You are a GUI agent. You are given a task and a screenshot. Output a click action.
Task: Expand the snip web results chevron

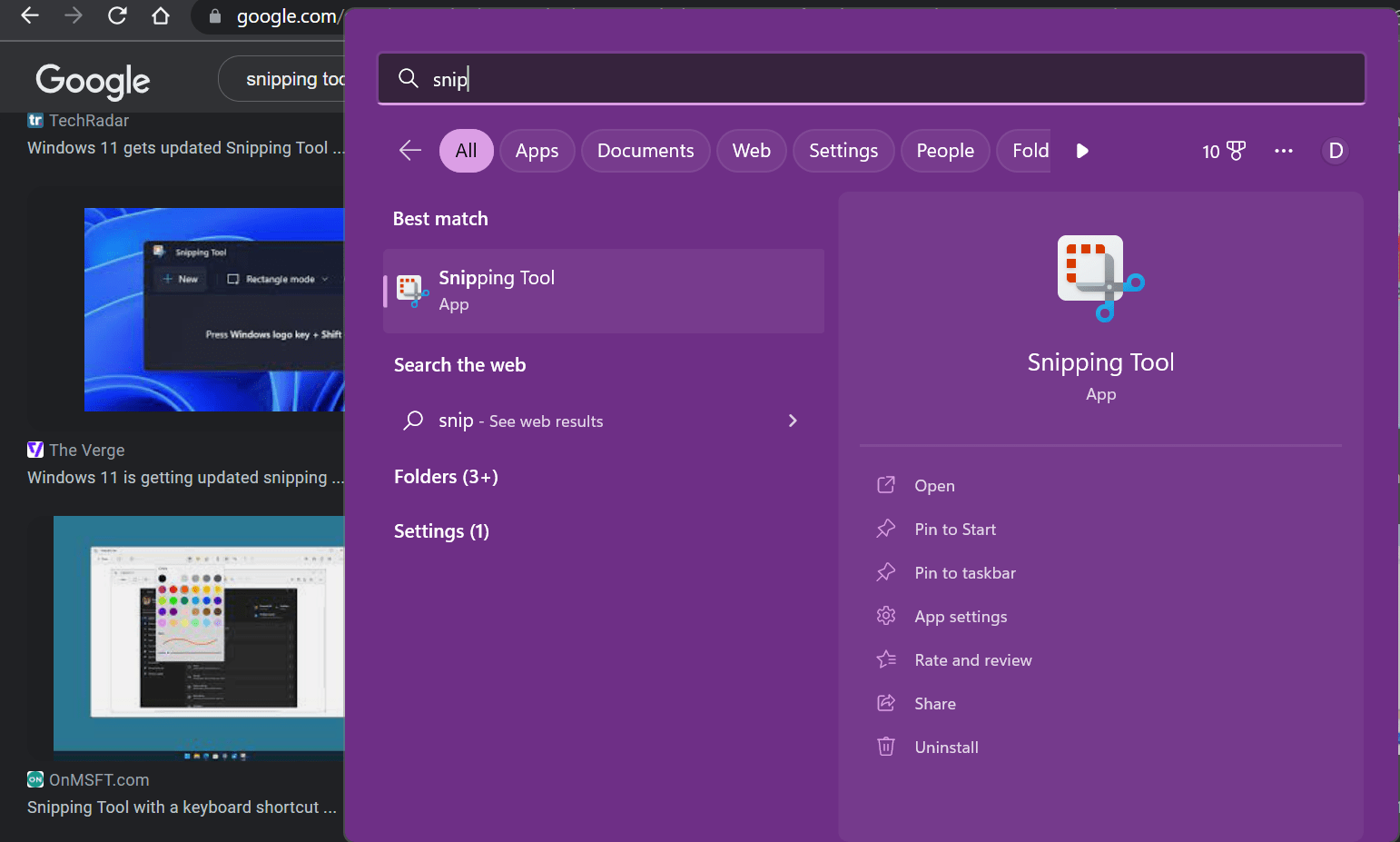pos(793,421)
